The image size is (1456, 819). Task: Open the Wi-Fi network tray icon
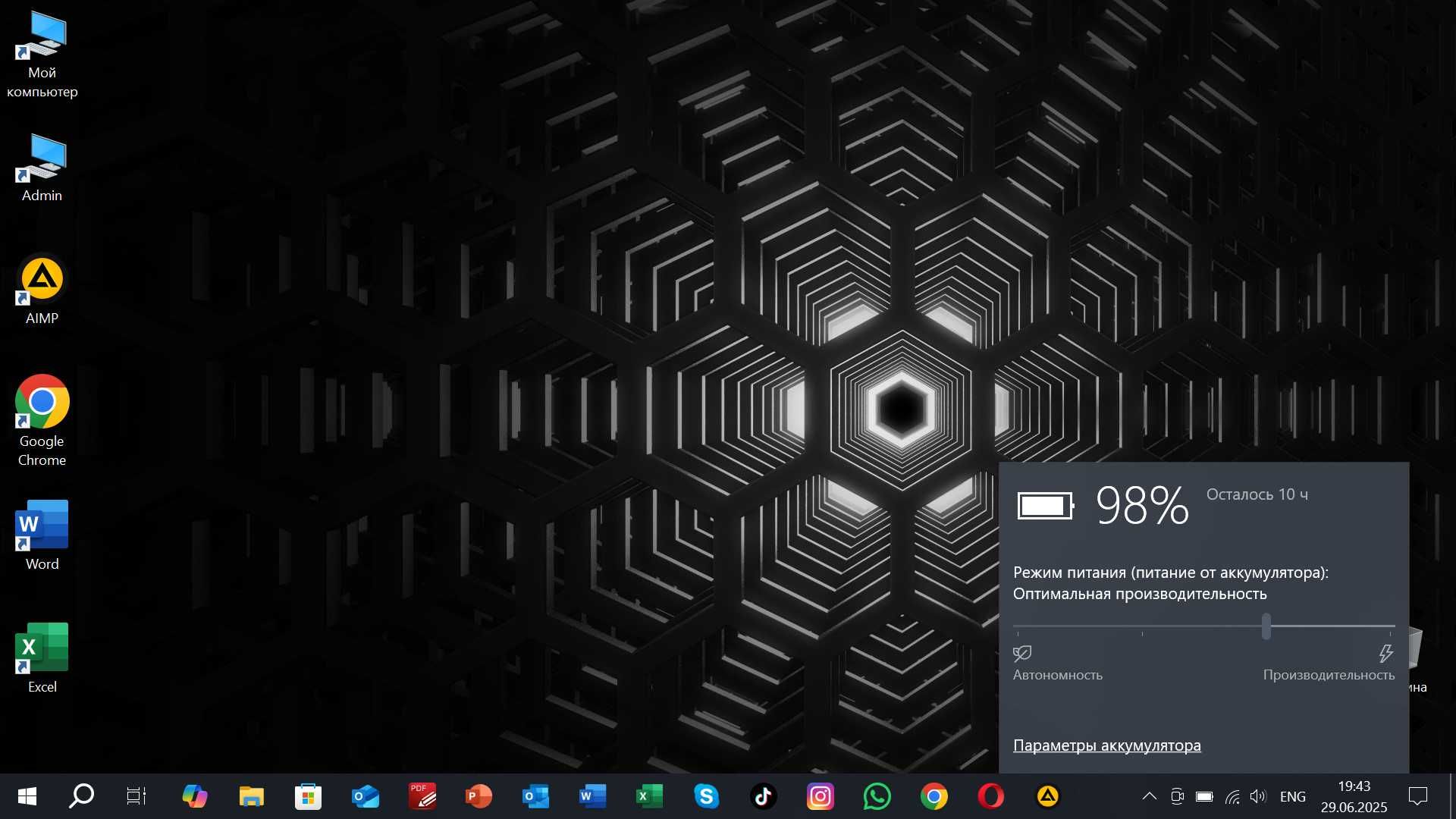click(1232, 796)
